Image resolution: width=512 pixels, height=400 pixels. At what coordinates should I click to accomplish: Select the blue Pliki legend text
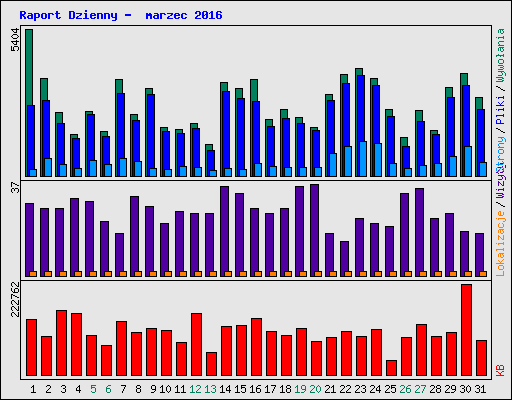click(500, 110)
